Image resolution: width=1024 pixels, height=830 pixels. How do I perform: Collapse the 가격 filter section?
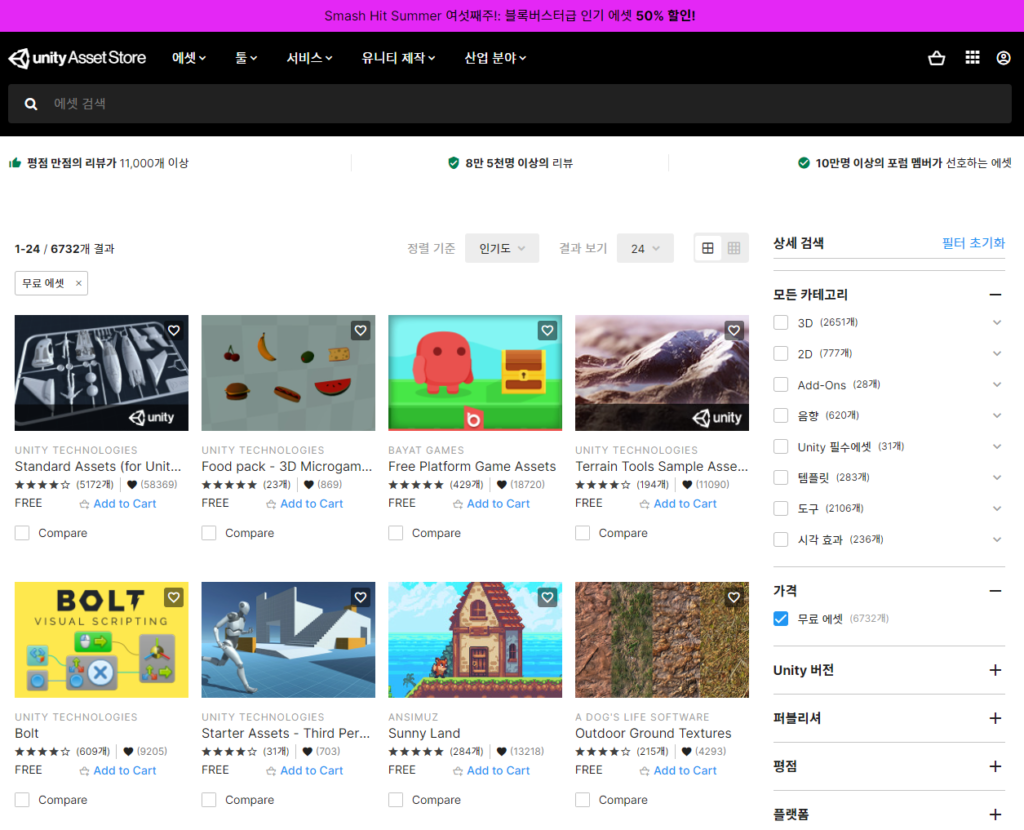coord(995,591)
